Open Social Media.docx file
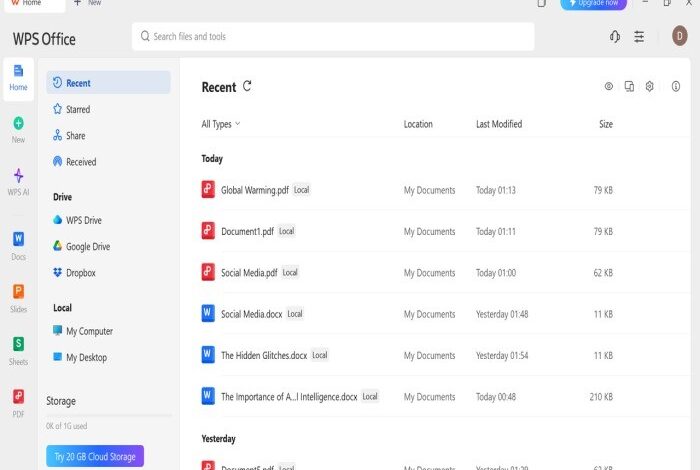 coord(251,314)
